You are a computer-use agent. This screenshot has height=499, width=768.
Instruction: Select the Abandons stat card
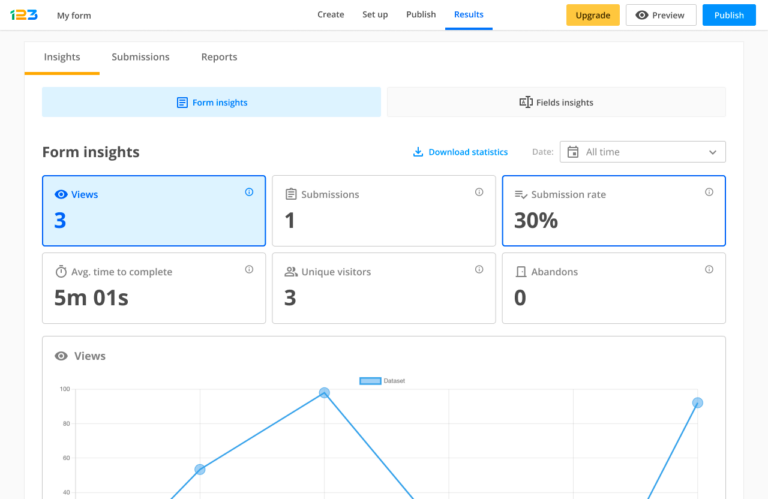[x=614, y=288]
